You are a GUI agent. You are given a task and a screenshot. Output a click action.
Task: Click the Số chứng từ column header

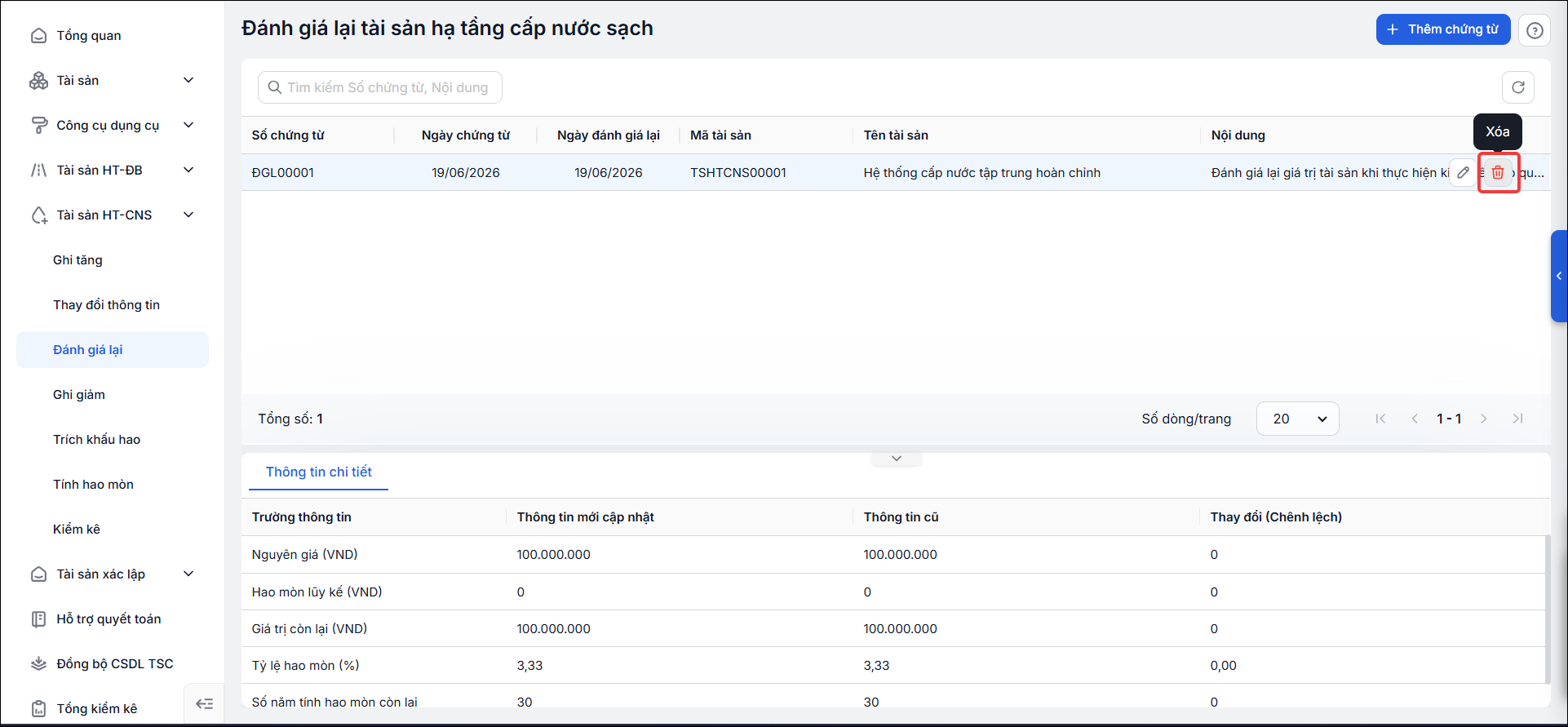288,135
